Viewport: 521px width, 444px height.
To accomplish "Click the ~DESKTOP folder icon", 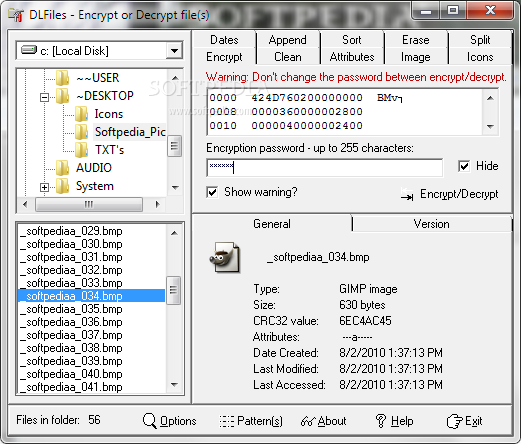I will coord(63,96).
